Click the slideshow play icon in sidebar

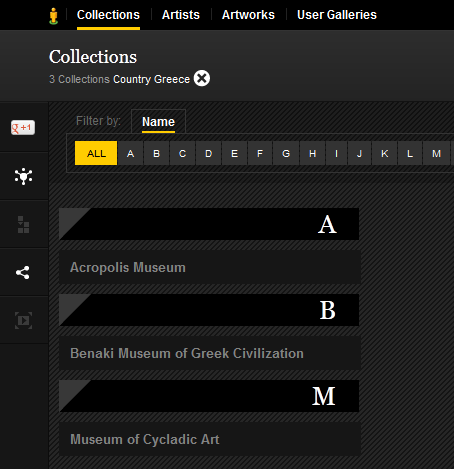(x=23, y=320)
